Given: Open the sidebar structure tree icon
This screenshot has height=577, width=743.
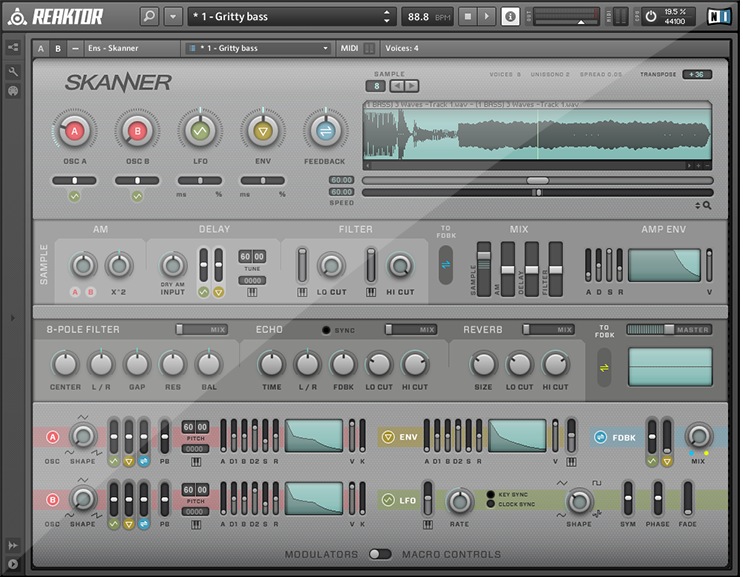Looking at the screenshot, I should 13,47.
